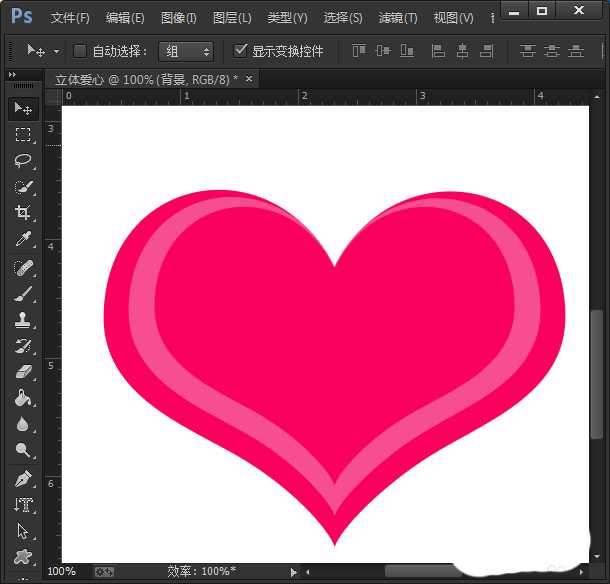Open the 组 auto-select dropdown
610x584 pixels.
pos(186,51)
